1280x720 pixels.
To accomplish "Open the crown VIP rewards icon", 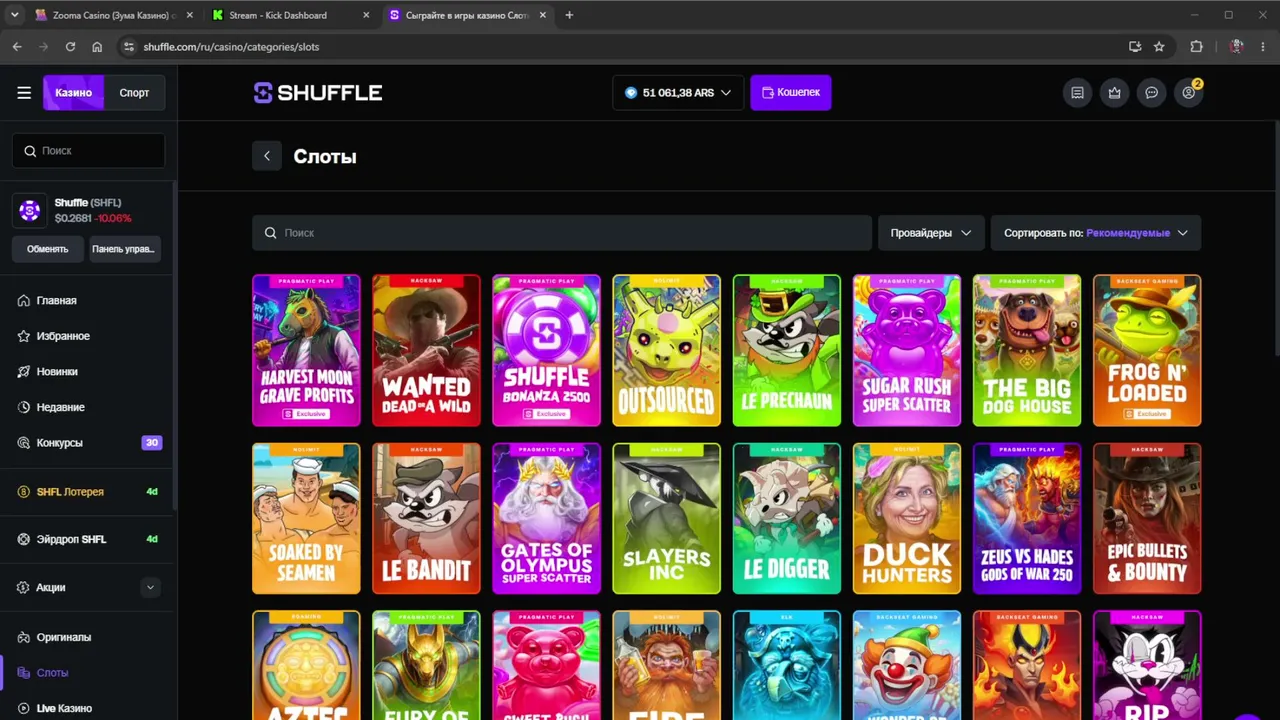I will [1114, 93].
